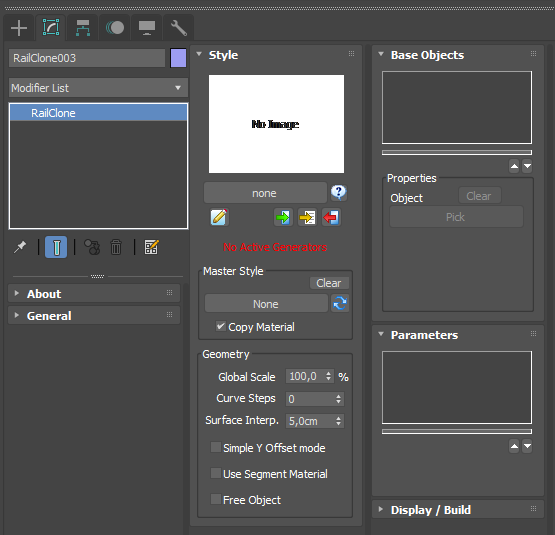Click the red arrow export style icon

331,217
